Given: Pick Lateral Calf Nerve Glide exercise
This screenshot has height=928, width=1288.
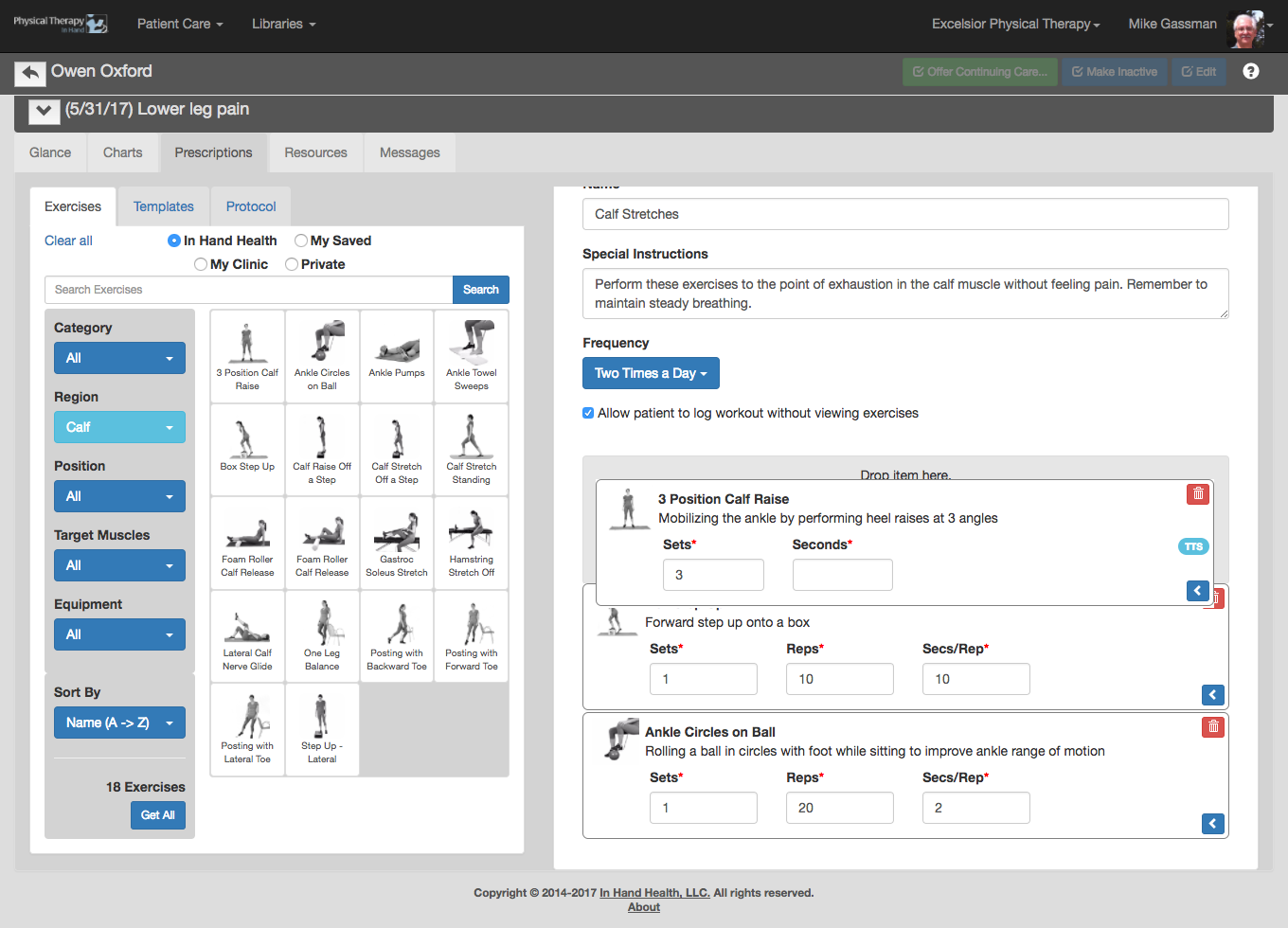Looking at the screenshot, I should click(247, 635).
